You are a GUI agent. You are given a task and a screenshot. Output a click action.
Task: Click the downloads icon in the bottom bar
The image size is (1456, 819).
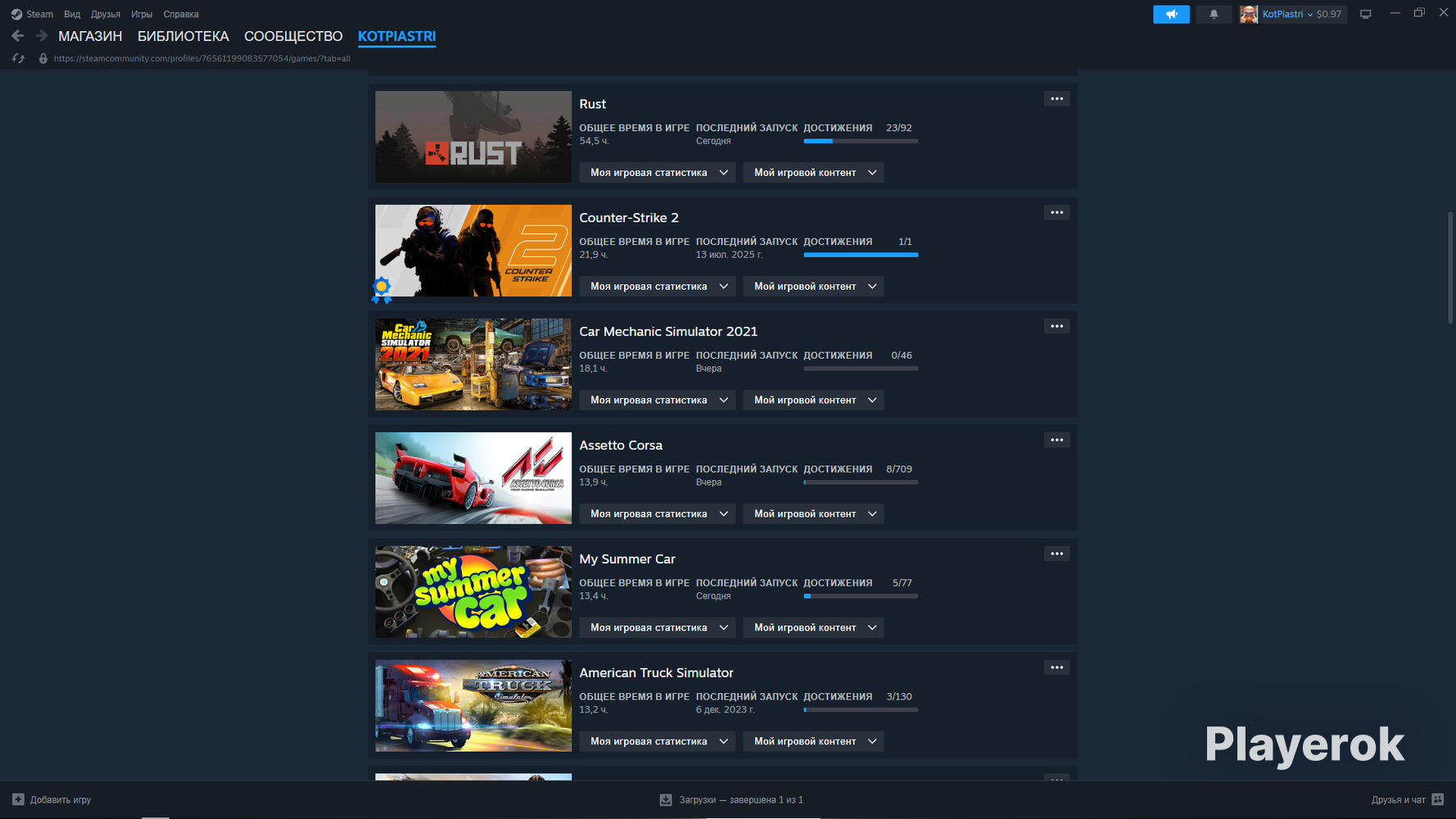pyautogui.click(x=666, y=799)
